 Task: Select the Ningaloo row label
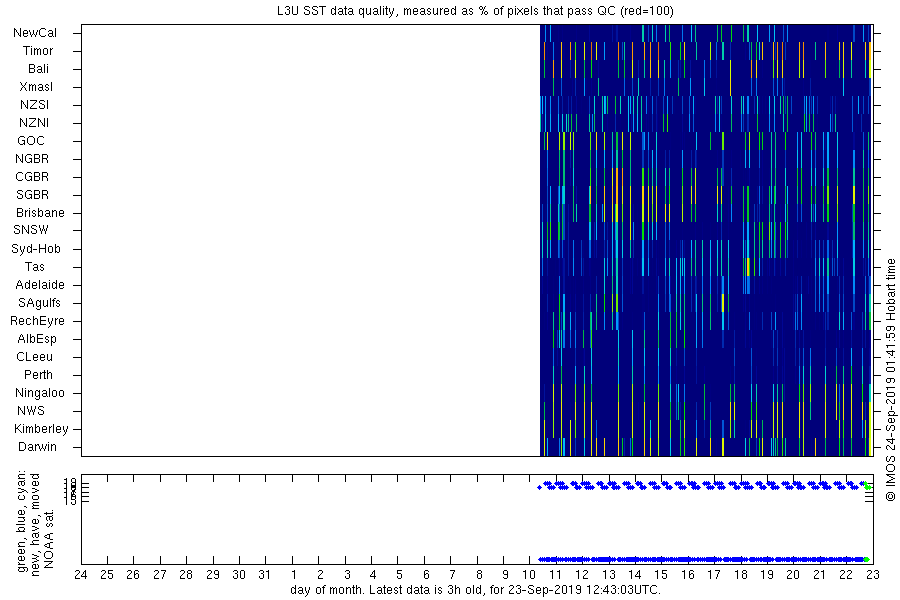[x=40, y=393]
